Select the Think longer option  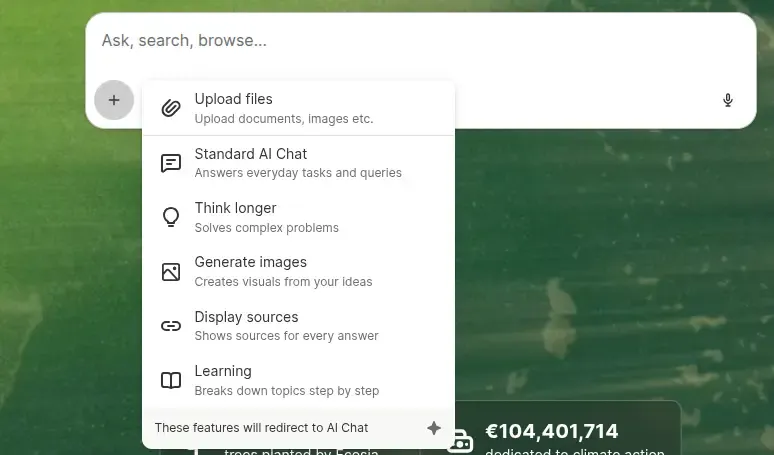tap(298, 217)
